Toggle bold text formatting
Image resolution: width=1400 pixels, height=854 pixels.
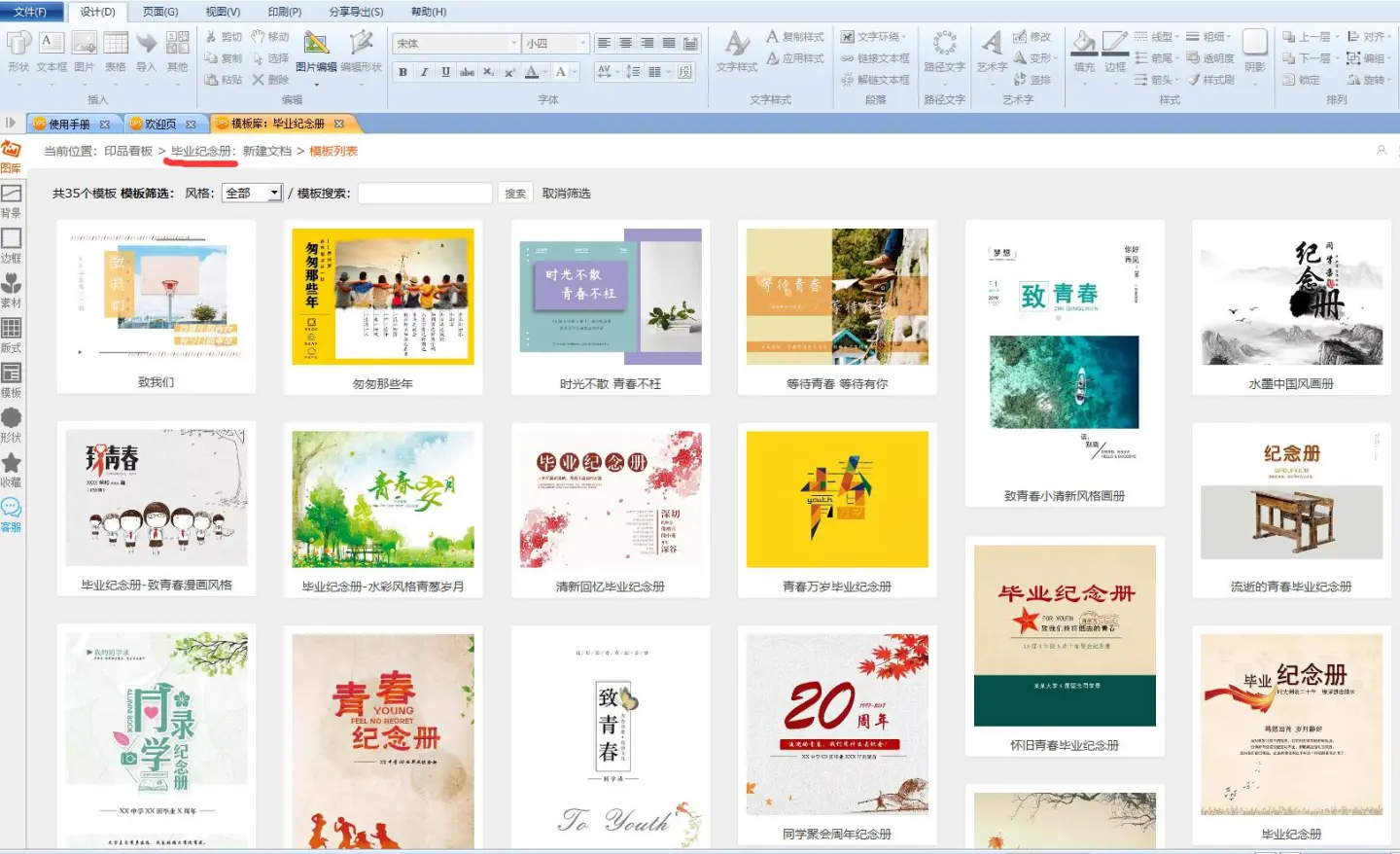coord(402,72)
